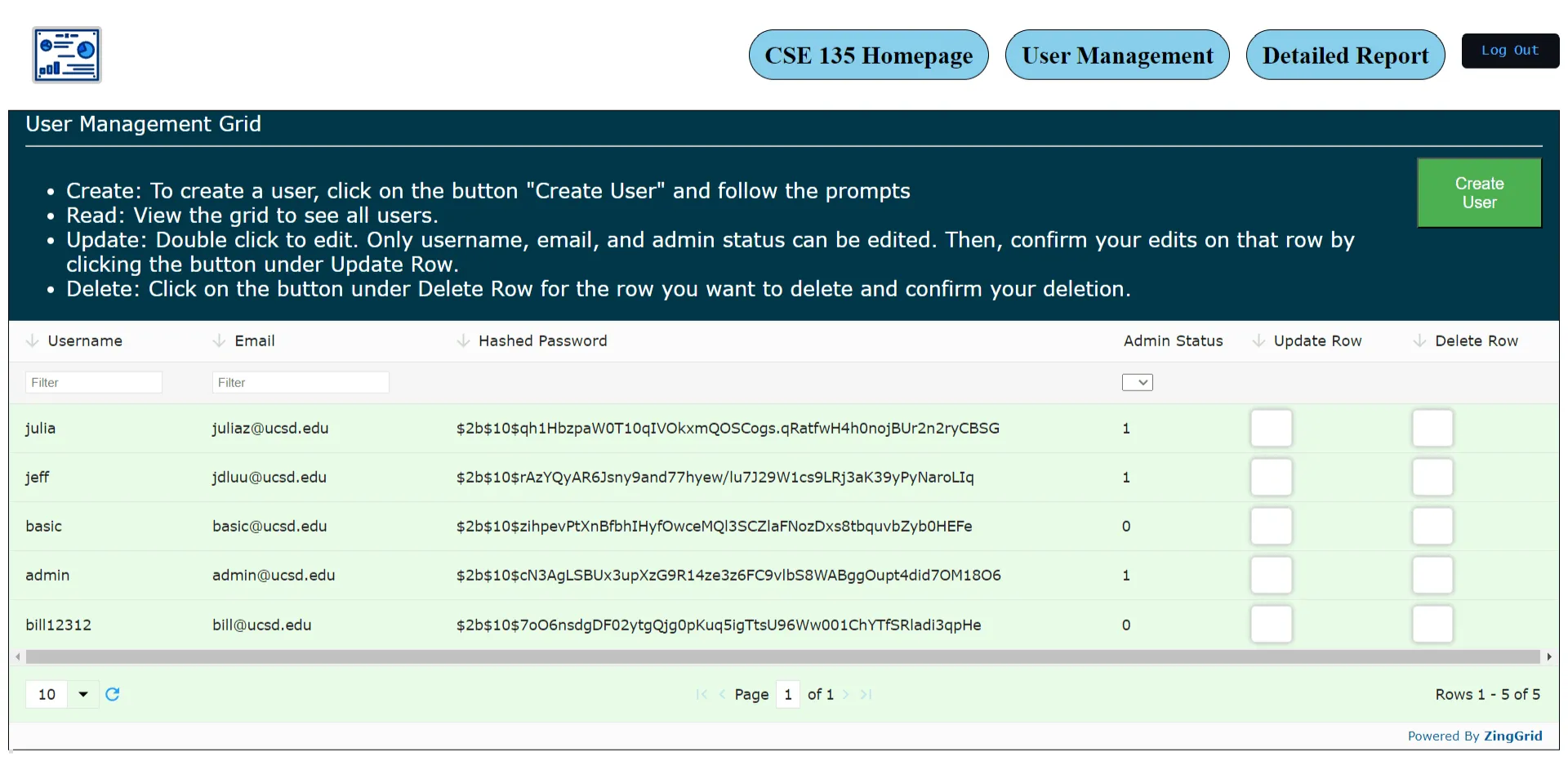Click the Hashed Password sort arrow
1568x770 pixels.
click(462, 340)
